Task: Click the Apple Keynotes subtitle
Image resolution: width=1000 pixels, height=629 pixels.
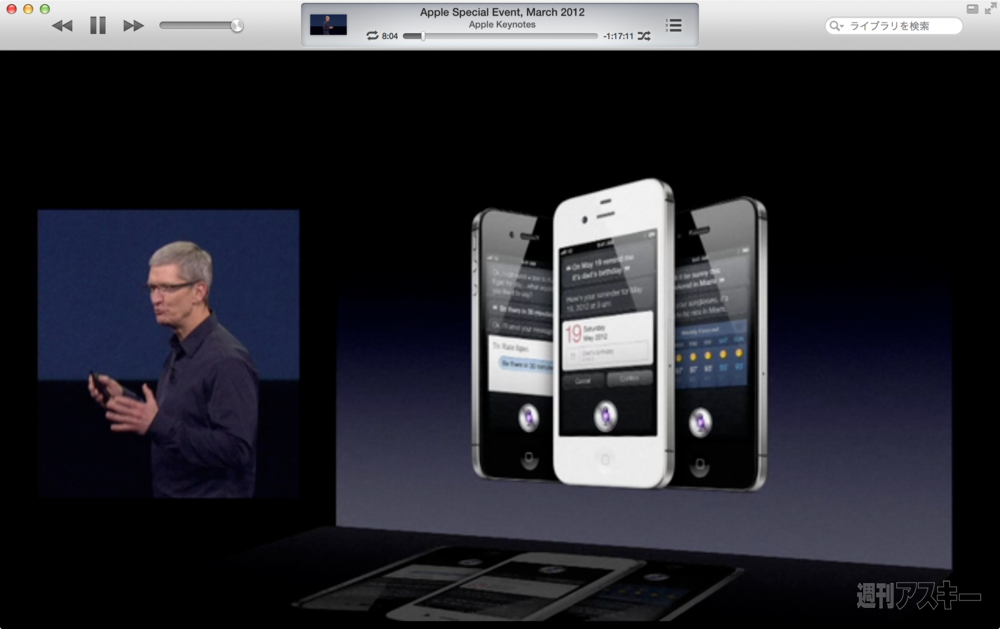Action: coord(502,24)
